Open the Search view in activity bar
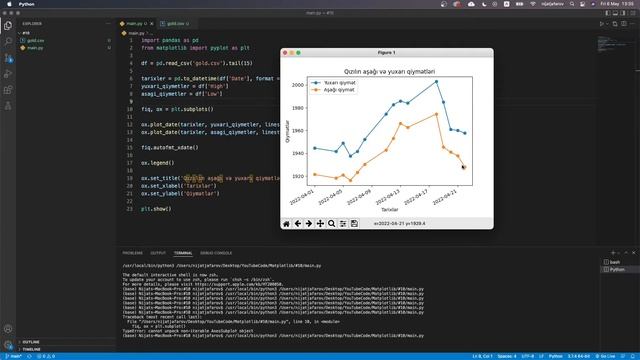Screen dimensions: 640x360 (8, 42)
